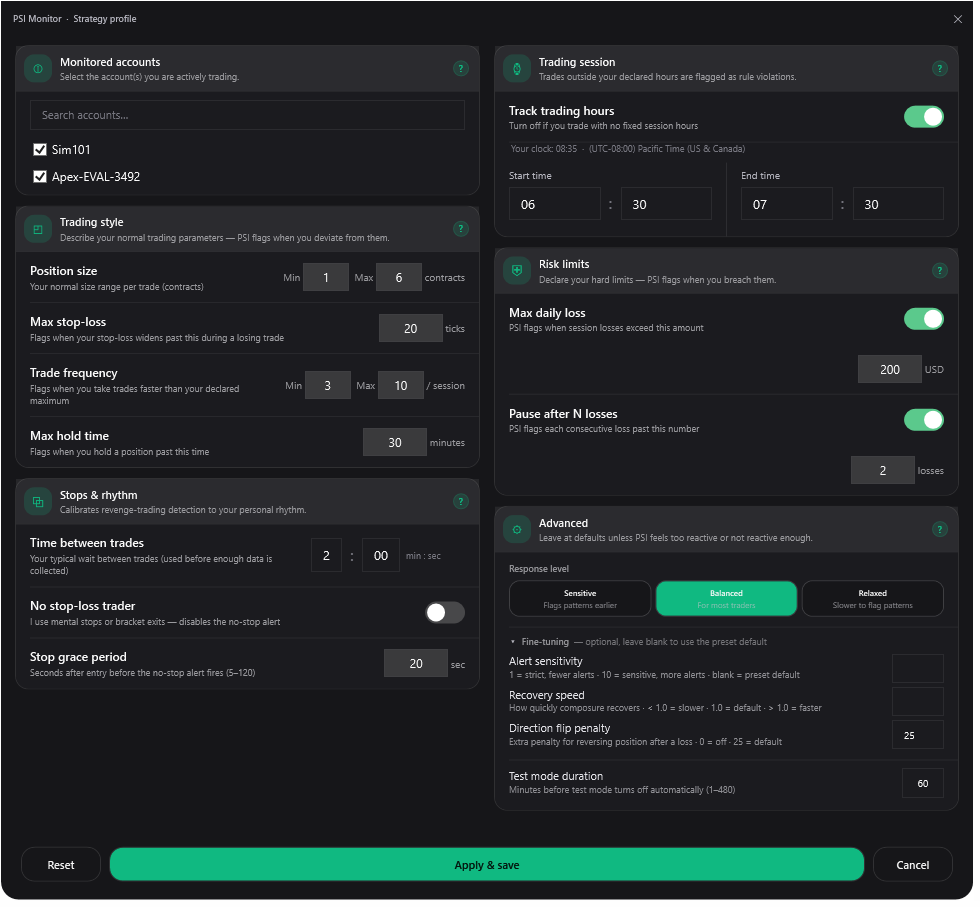Click "PSI Monitor · Strategy profile" title
980x907 pixels.
pyautogui.click(x=75, y=19)
